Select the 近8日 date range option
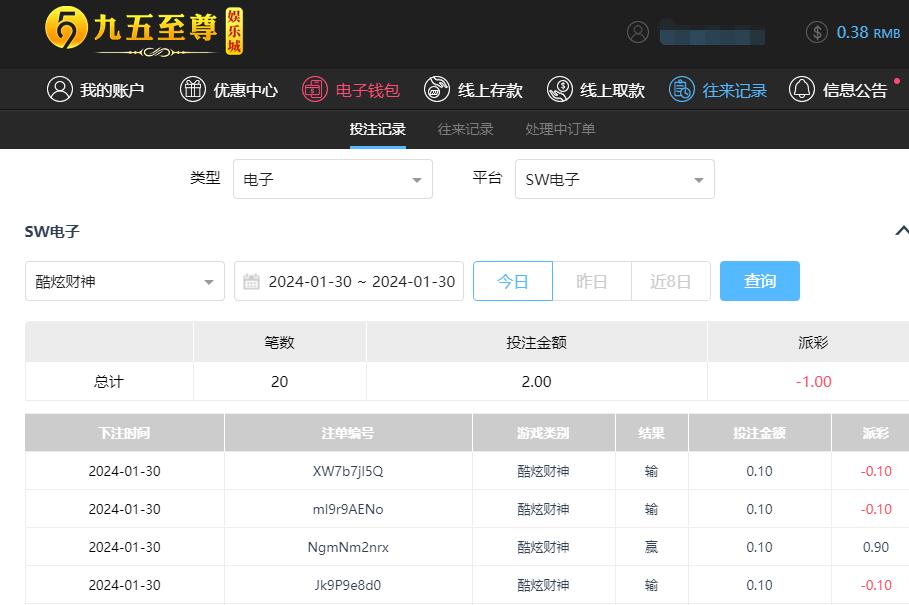 coord(670,281)
